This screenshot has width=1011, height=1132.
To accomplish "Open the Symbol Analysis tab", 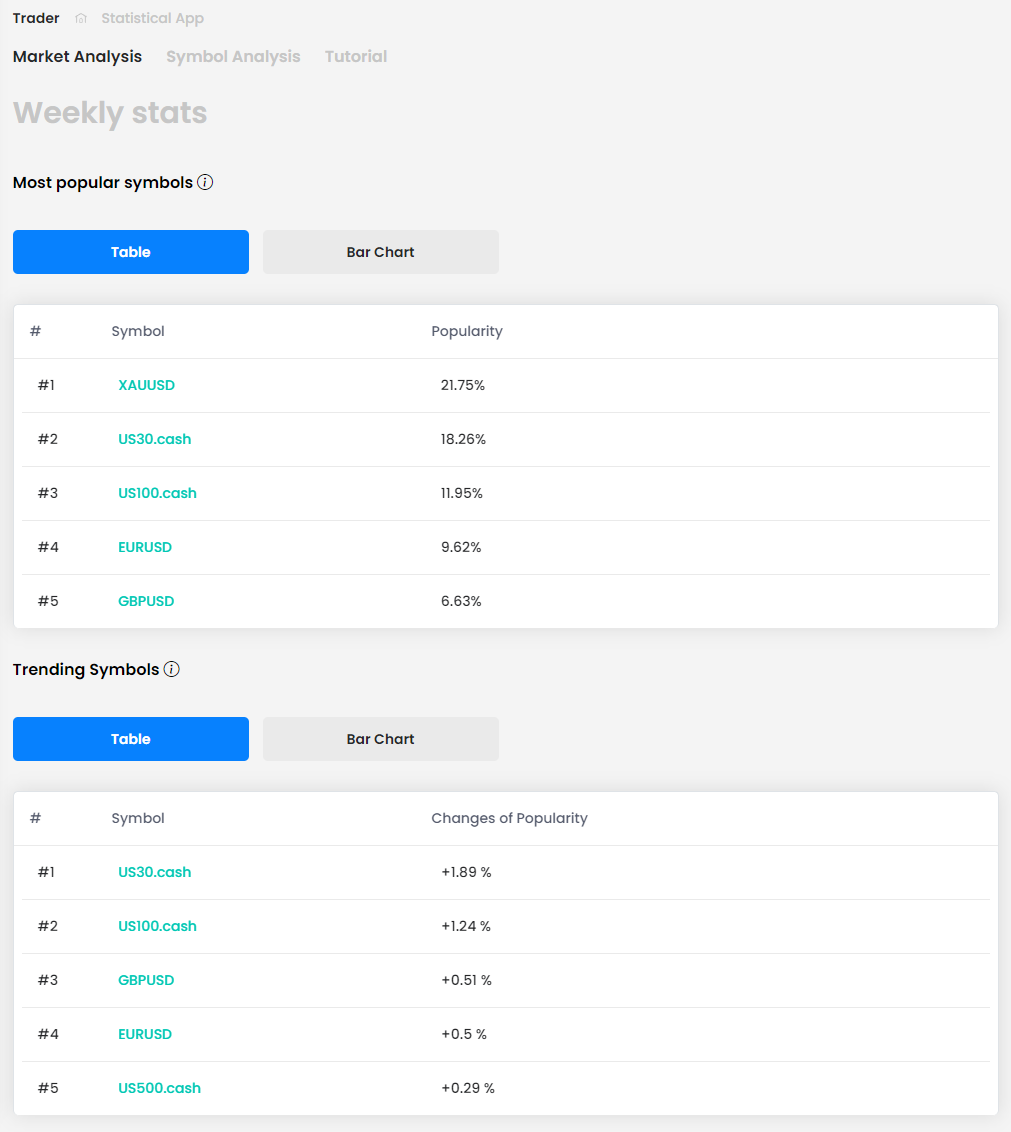I will point(233,57).
